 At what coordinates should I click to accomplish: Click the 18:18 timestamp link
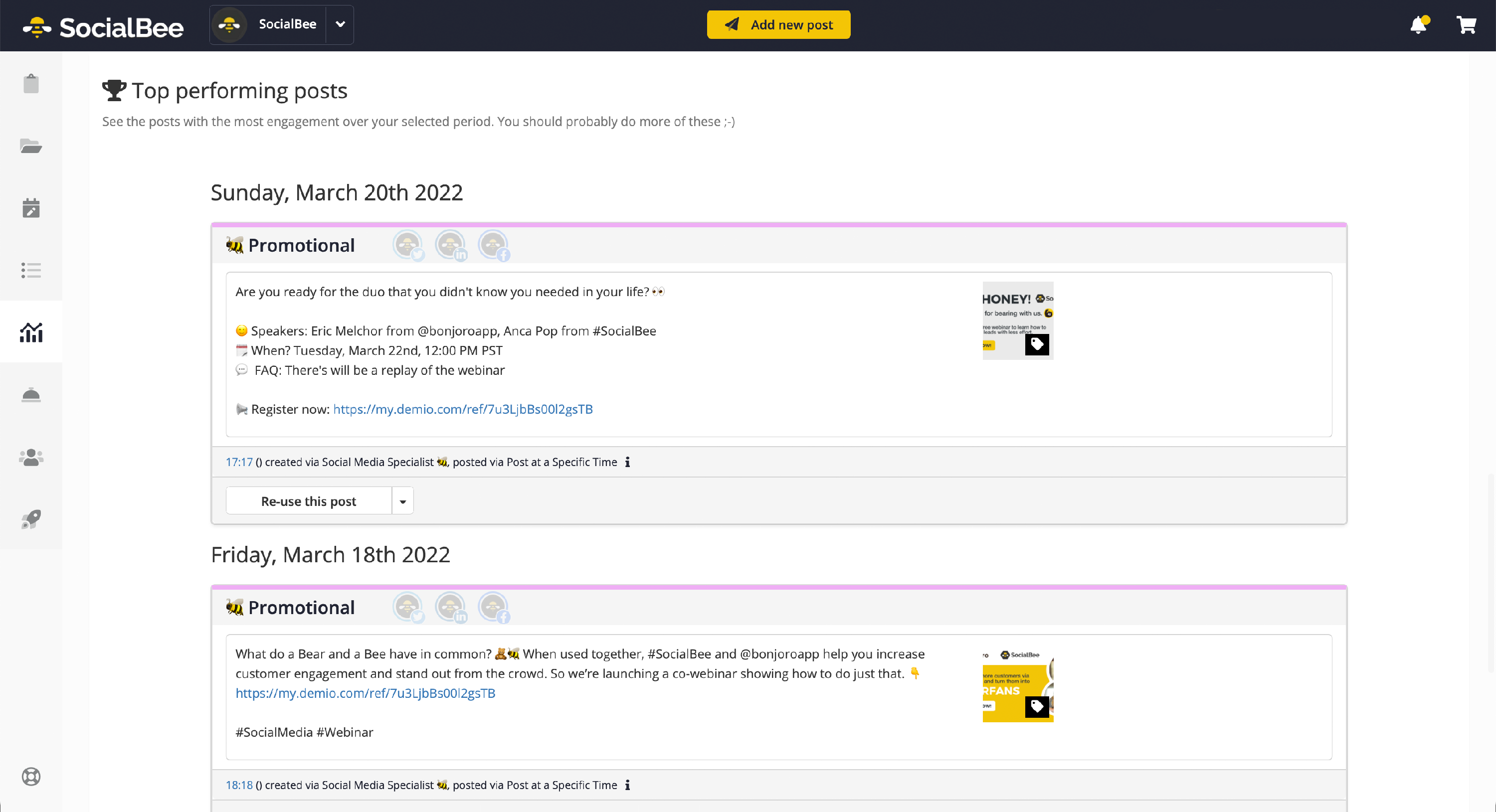tap(239, 785)
